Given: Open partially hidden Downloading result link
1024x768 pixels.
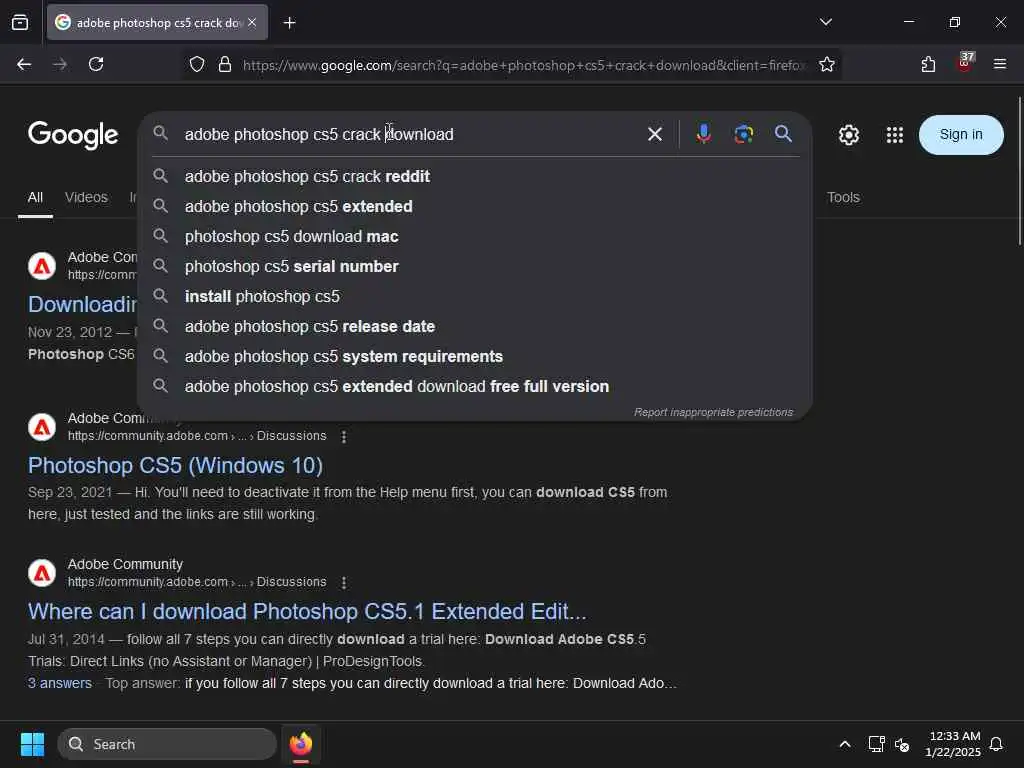Looking at the screenshot, I should coord(82,304).
